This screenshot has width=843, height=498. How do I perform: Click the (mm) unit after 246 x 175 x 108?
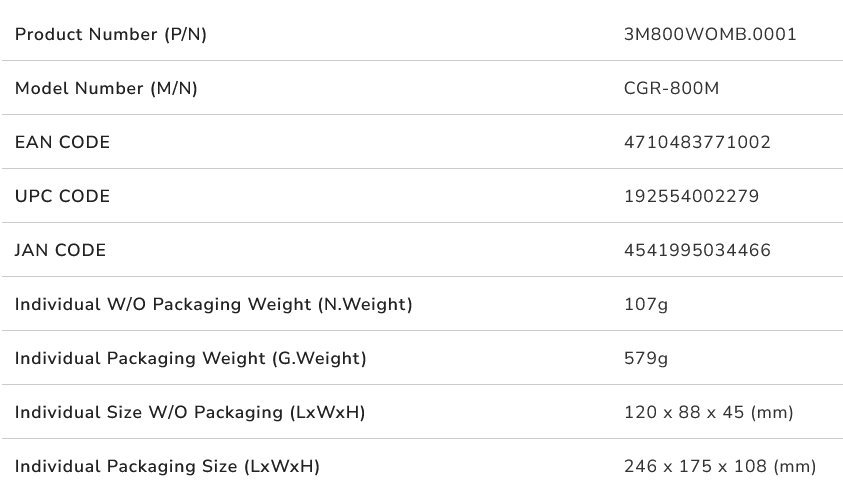point(796,466)
